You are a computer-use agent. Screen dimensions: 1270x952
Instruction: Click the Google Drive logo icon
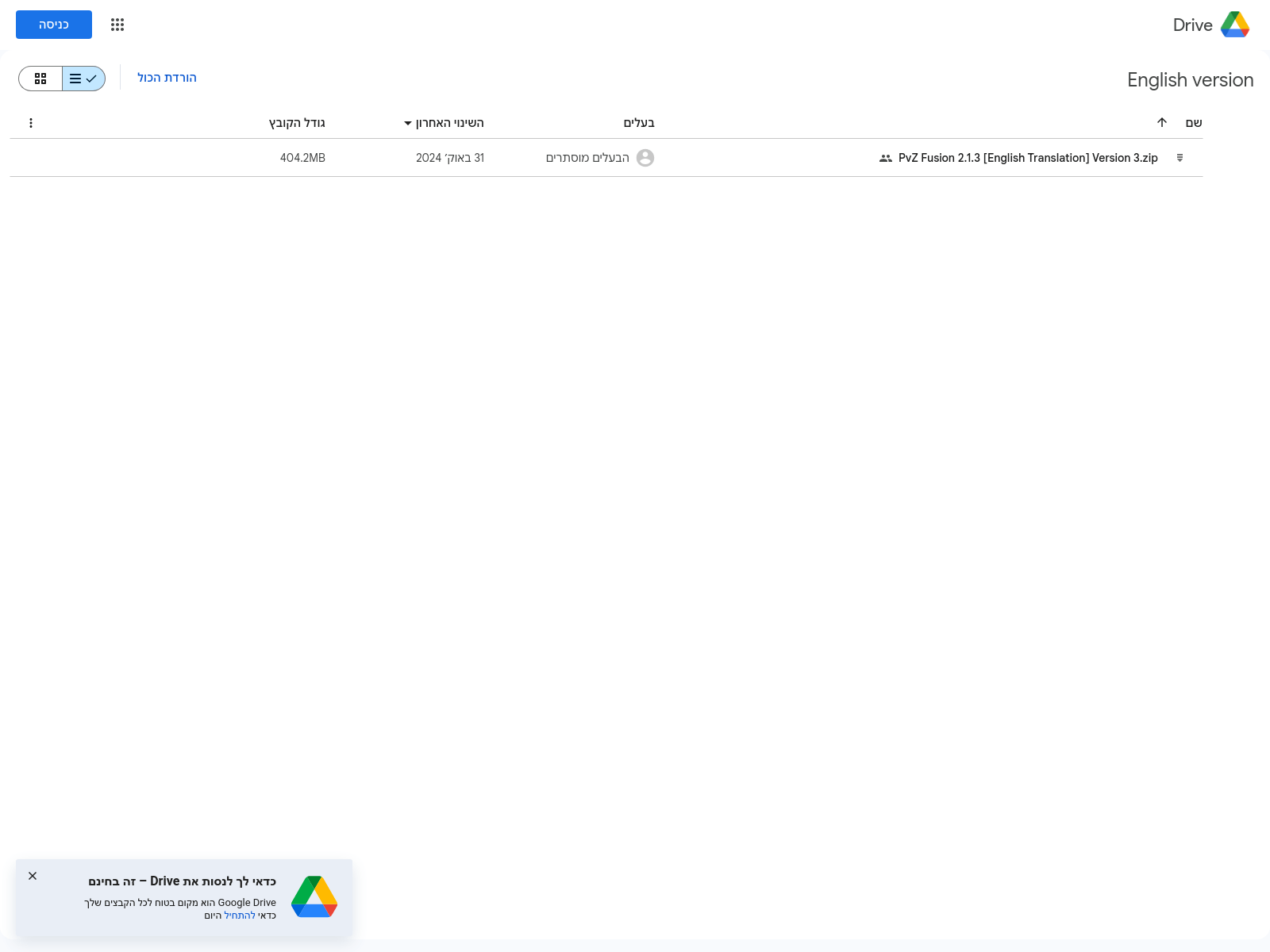(1235, 25)
